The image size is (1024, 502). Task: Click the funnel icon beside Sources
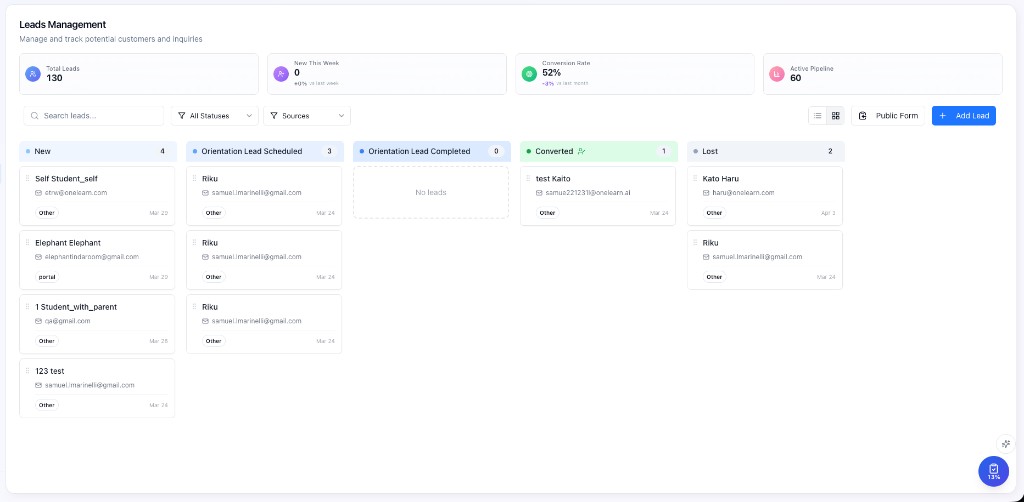pyautogui.click(x=274, y=116)
